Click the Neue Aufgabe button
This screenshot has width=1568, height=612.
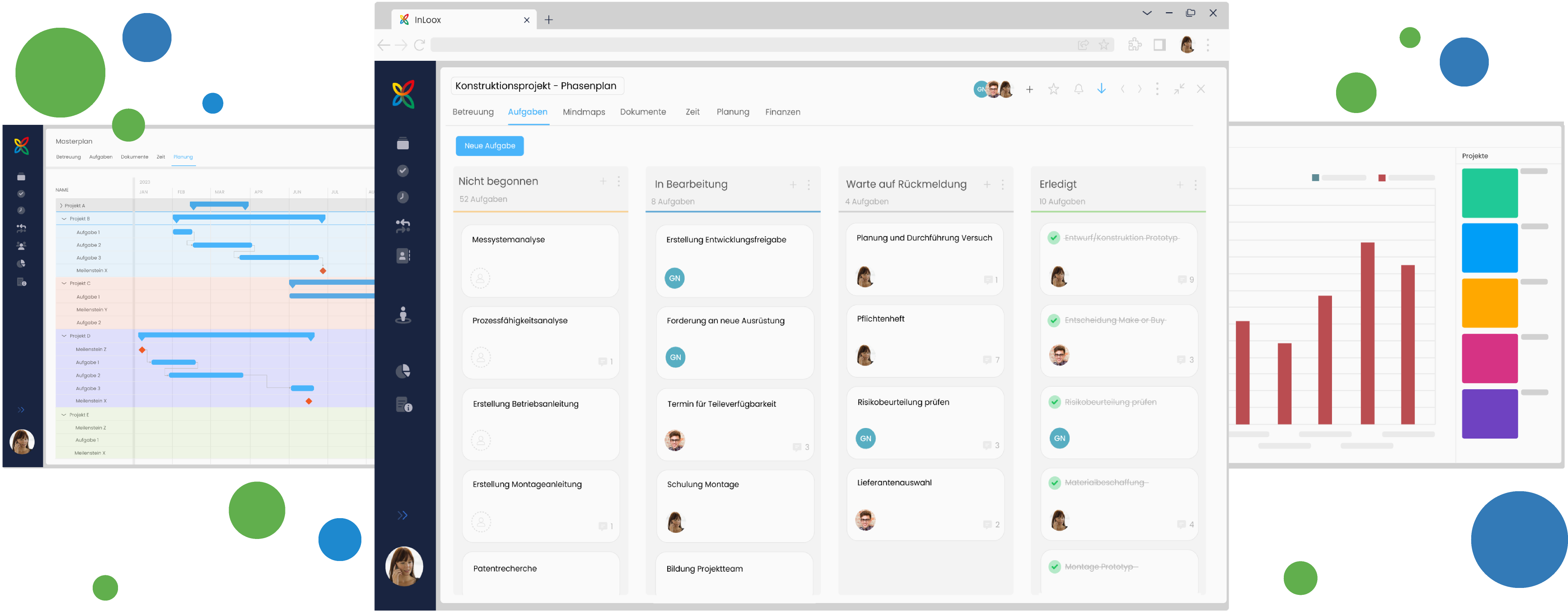point(490,146)
